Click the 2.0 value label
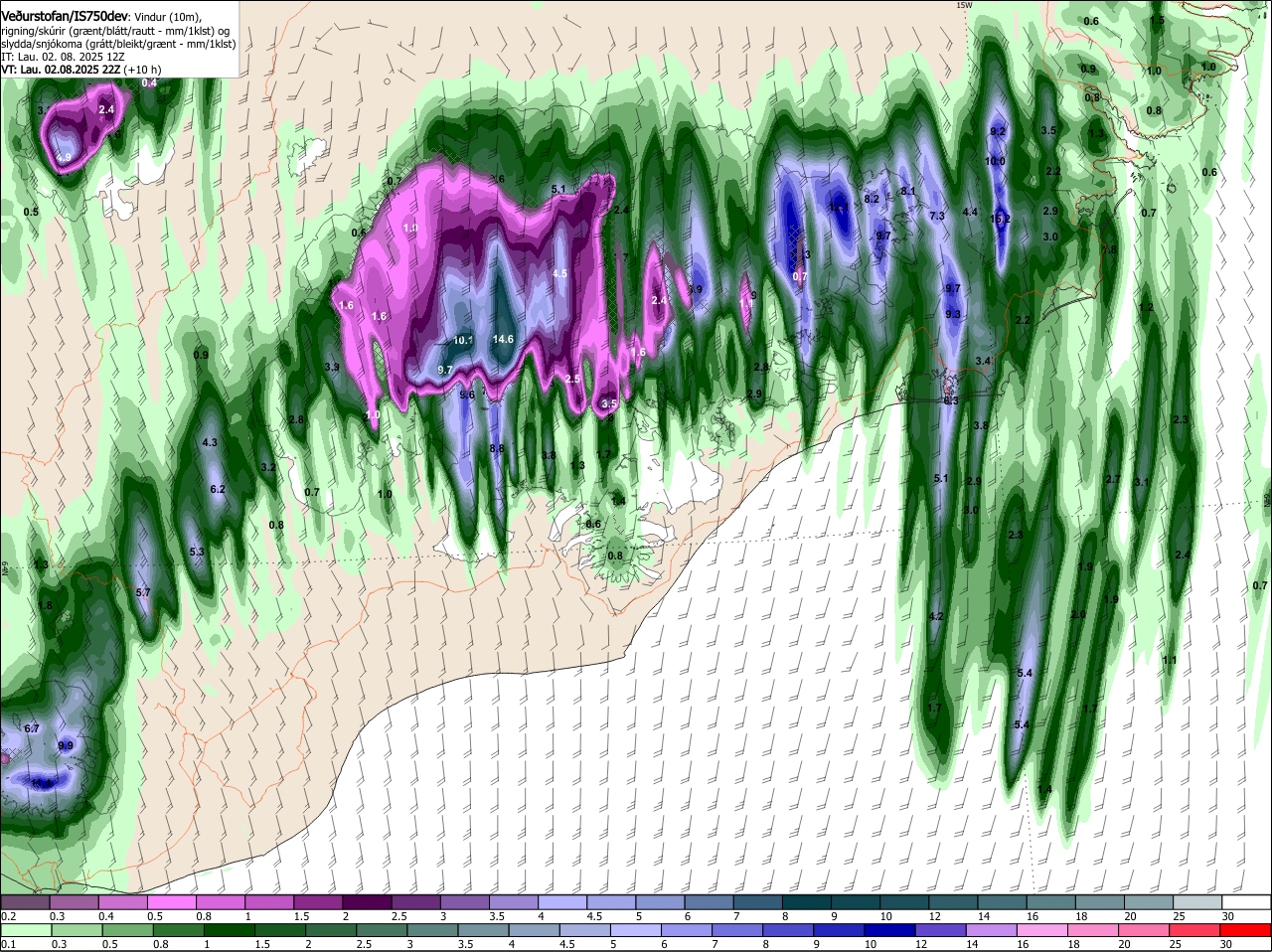This screenshot has height=952, width=1272. (x=1077, y=614)
